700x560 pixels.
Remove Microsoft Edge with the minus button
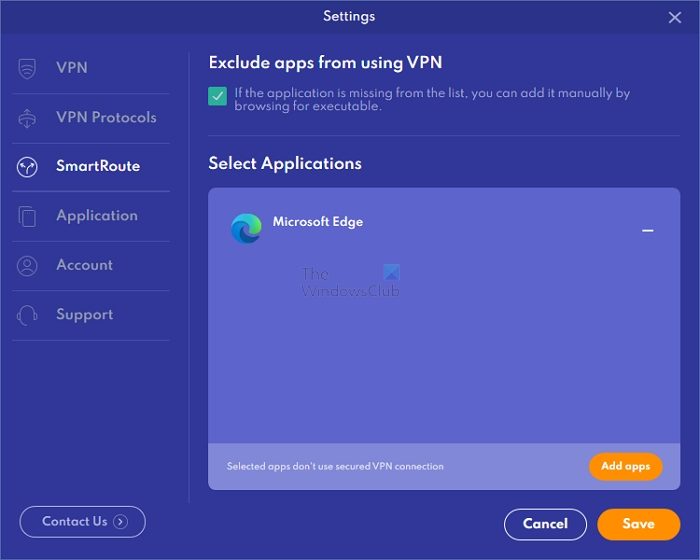[647, 230]
